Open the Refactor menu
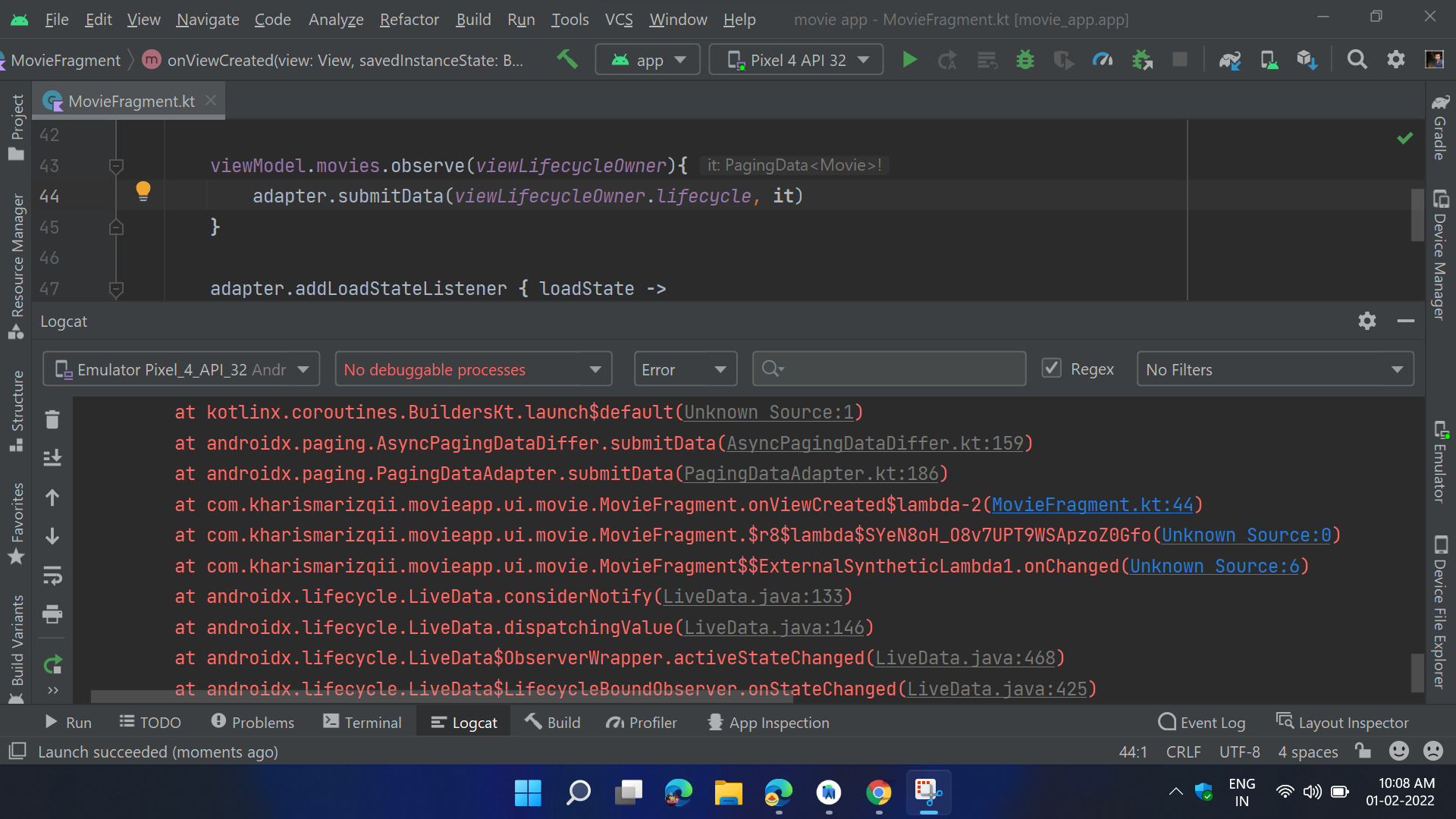This screenshot has height=819, width=1456. pos(409,20)
